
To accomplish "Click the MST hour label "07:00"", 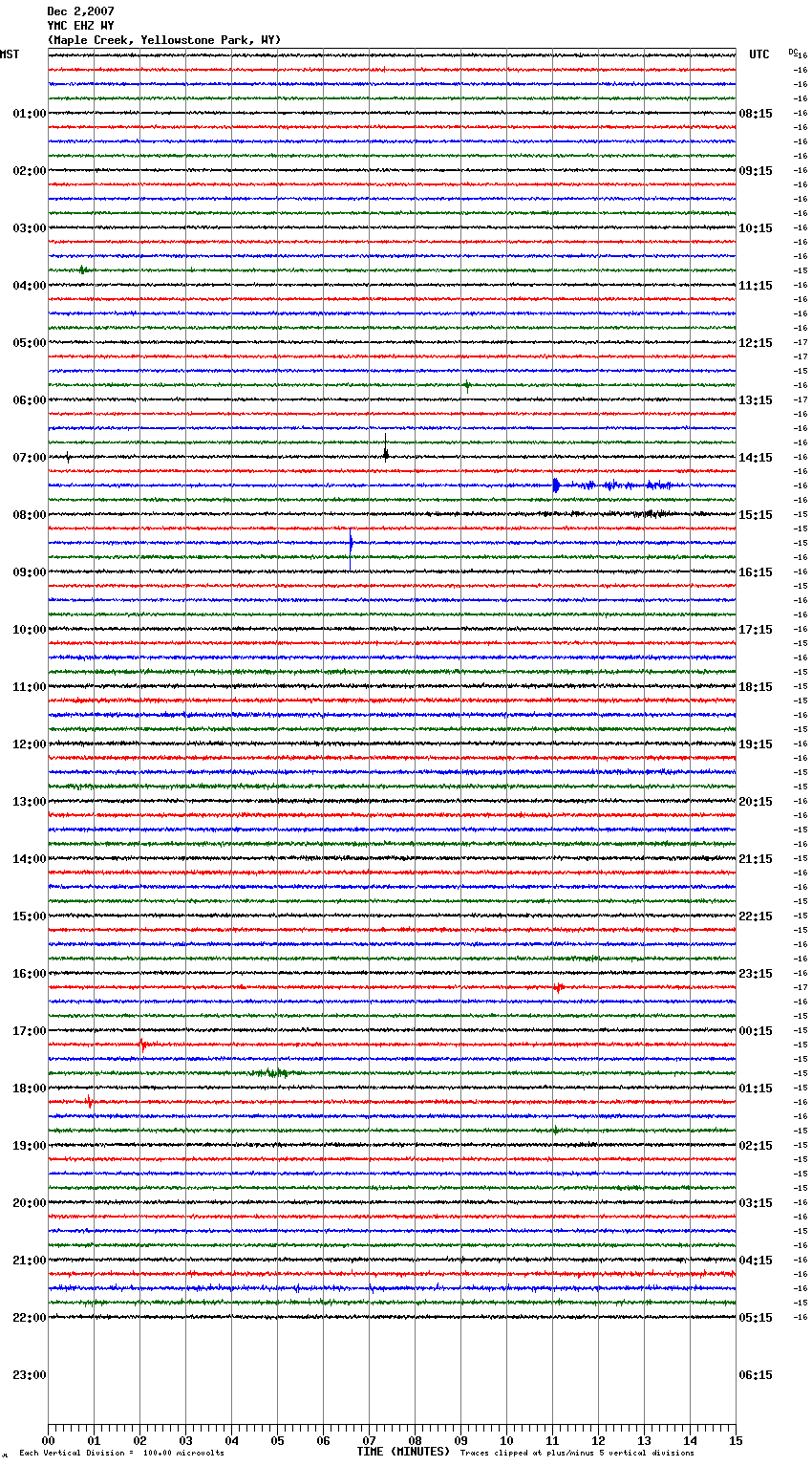I will coord(30,458).
